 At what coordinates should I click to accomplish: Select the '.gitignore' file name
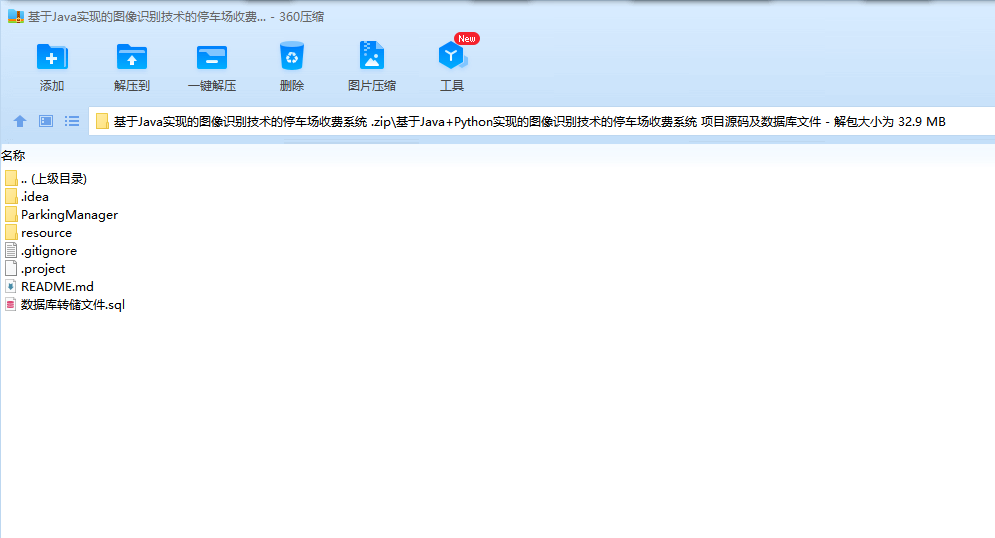(x=49, y=251)
